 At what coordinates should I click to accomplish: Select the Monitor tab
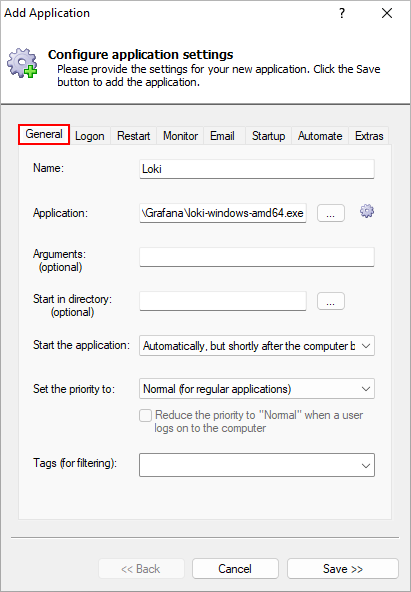180,136
